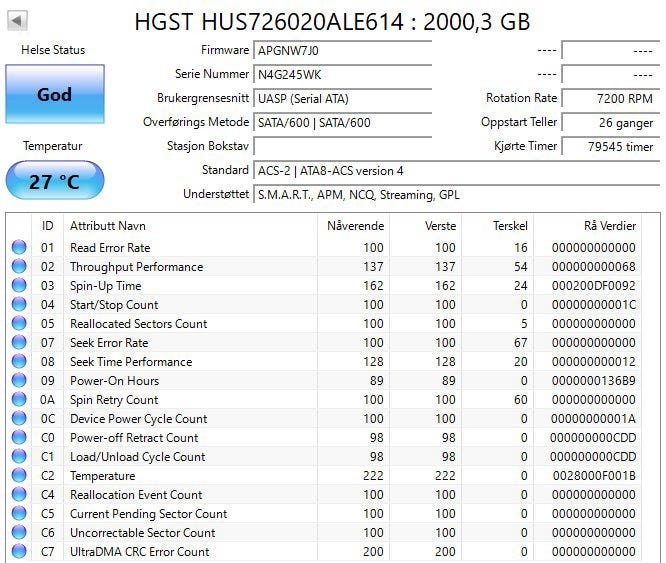
Task: Click status orb for Read Error Rate
Action: click(x=19, y=247)
